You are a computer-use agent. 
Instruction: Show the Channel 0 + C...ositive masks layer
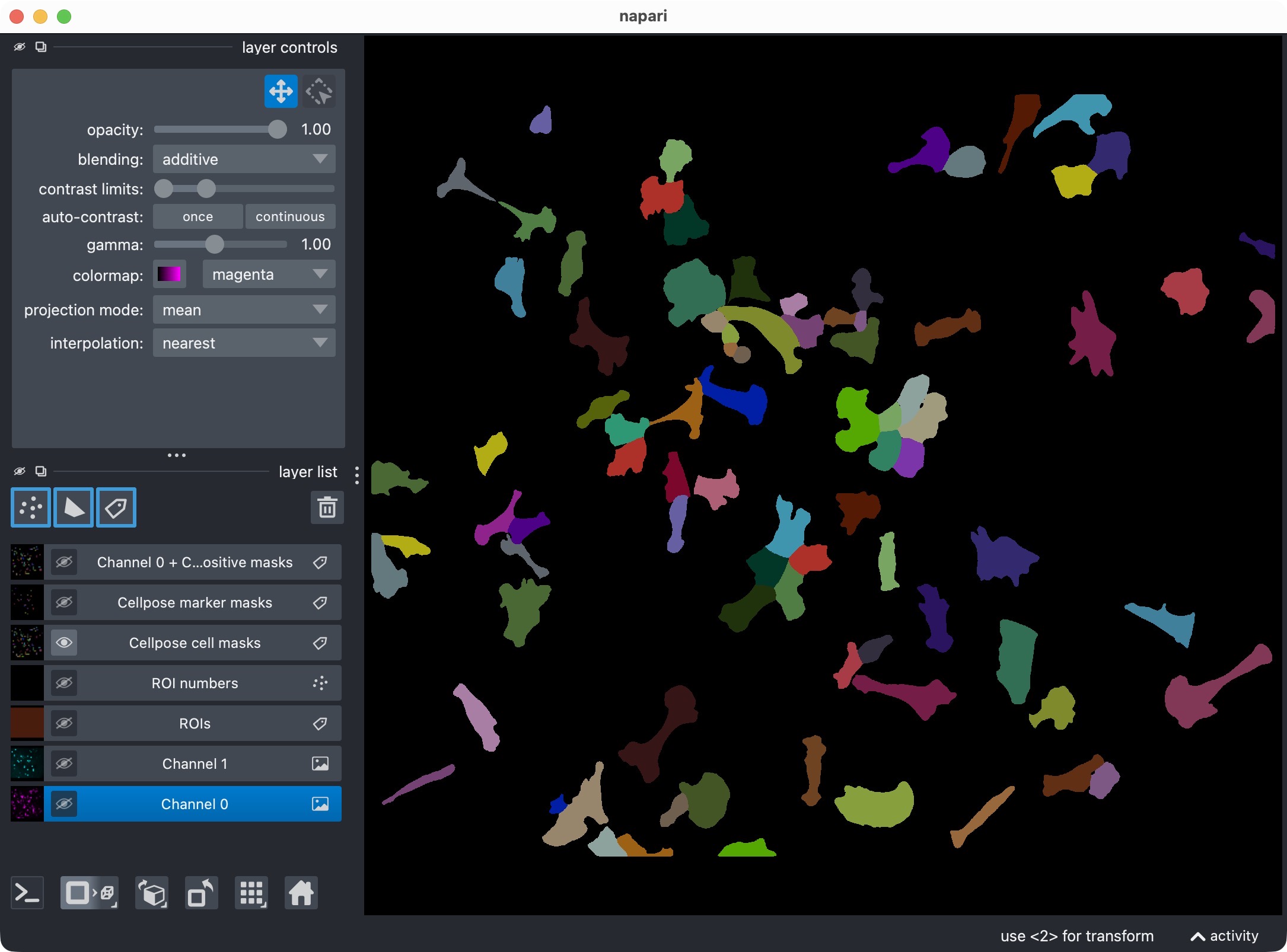[x=64, y=562]
